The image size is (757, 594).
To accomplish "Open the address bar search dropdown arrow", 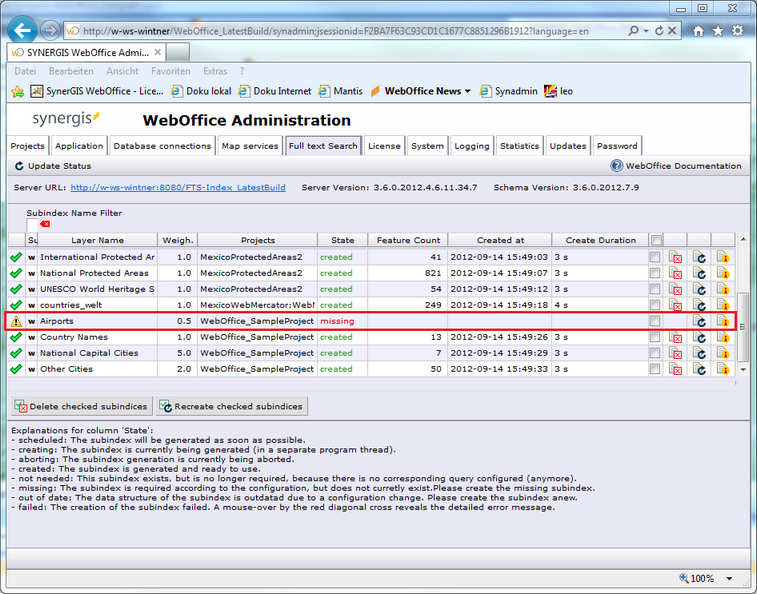I will (646, 31).
